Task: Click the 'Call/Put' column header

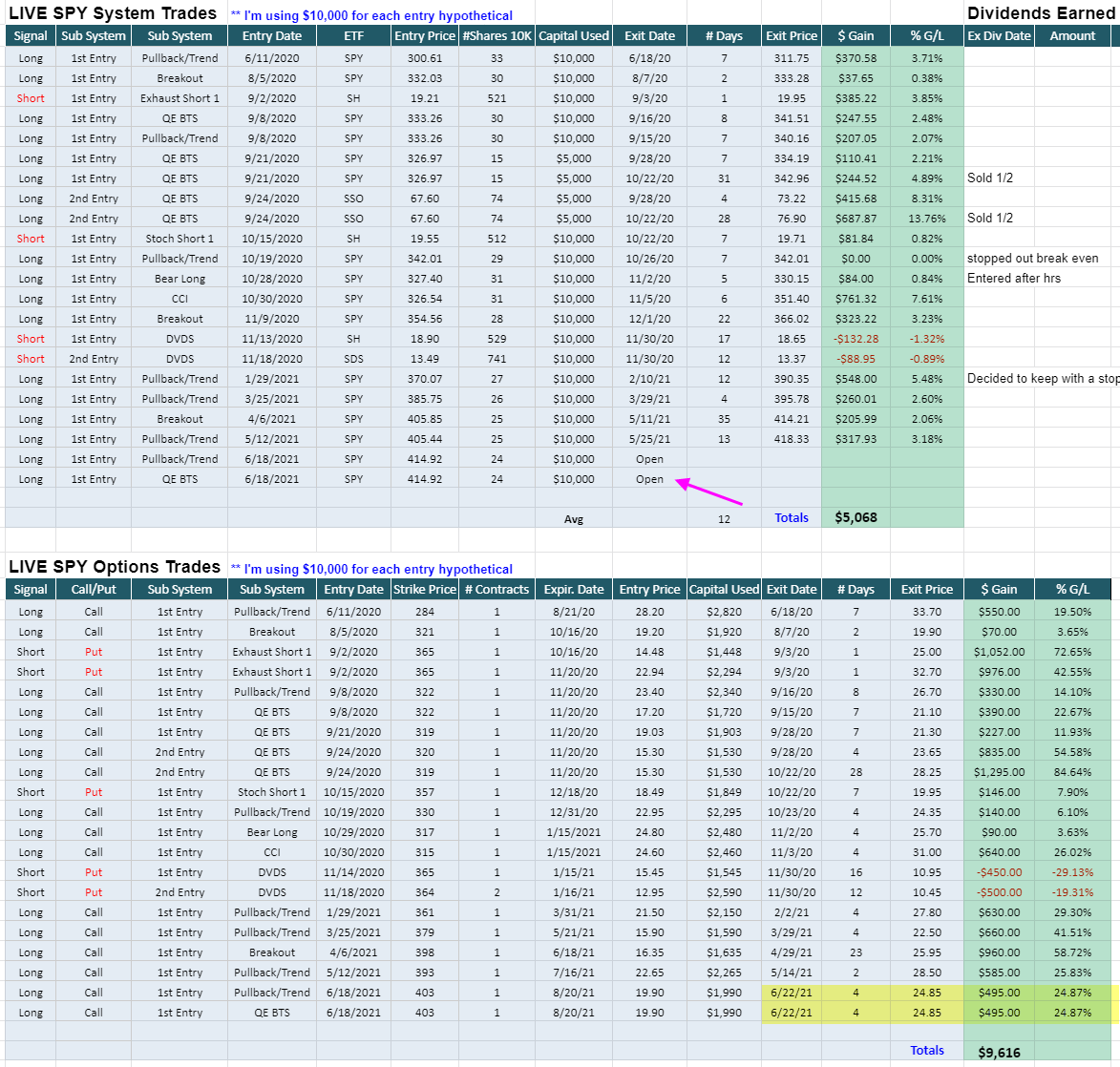Action: click(94, 589)
